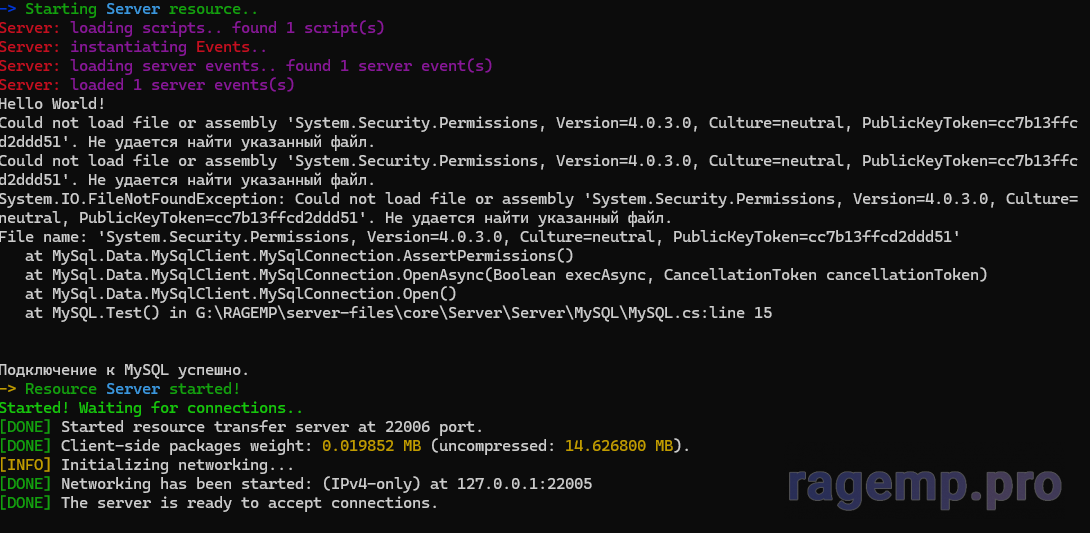Click the arrow before Resource Server started

8,389
